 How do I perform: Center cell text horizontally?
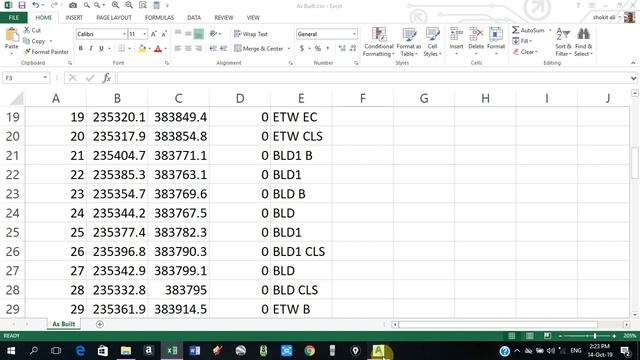coord(188,49)
